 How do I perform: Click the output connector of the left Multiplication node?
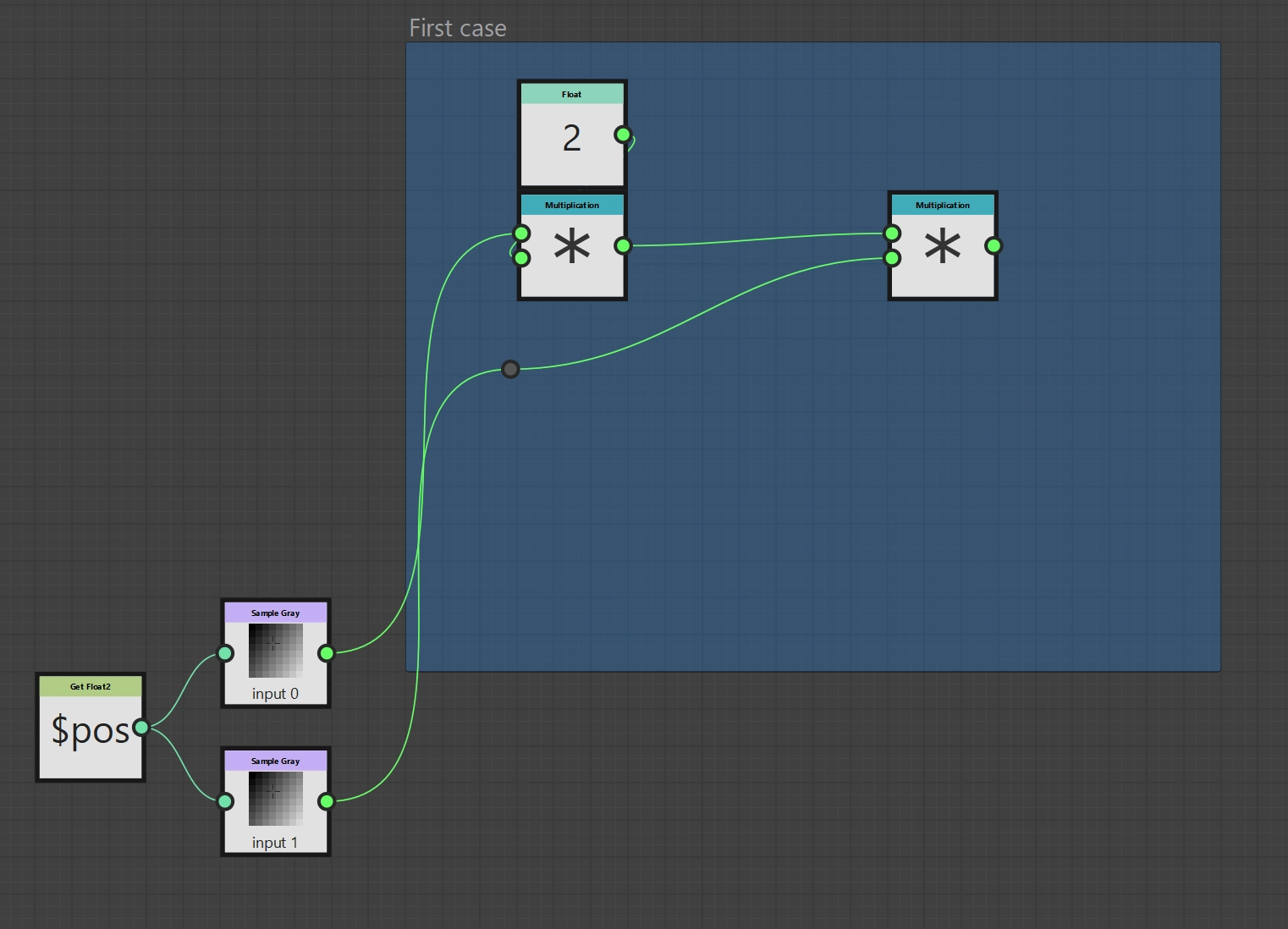[623, 246]
